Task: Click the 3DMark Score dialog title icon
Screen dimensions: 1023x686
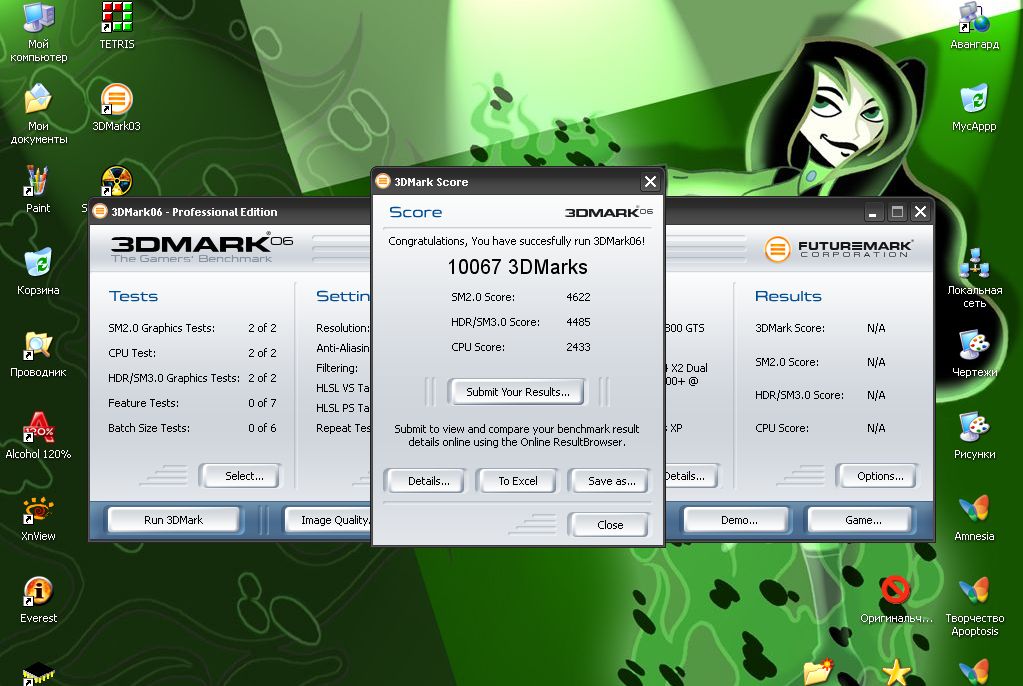Action: tap(383, 181)
